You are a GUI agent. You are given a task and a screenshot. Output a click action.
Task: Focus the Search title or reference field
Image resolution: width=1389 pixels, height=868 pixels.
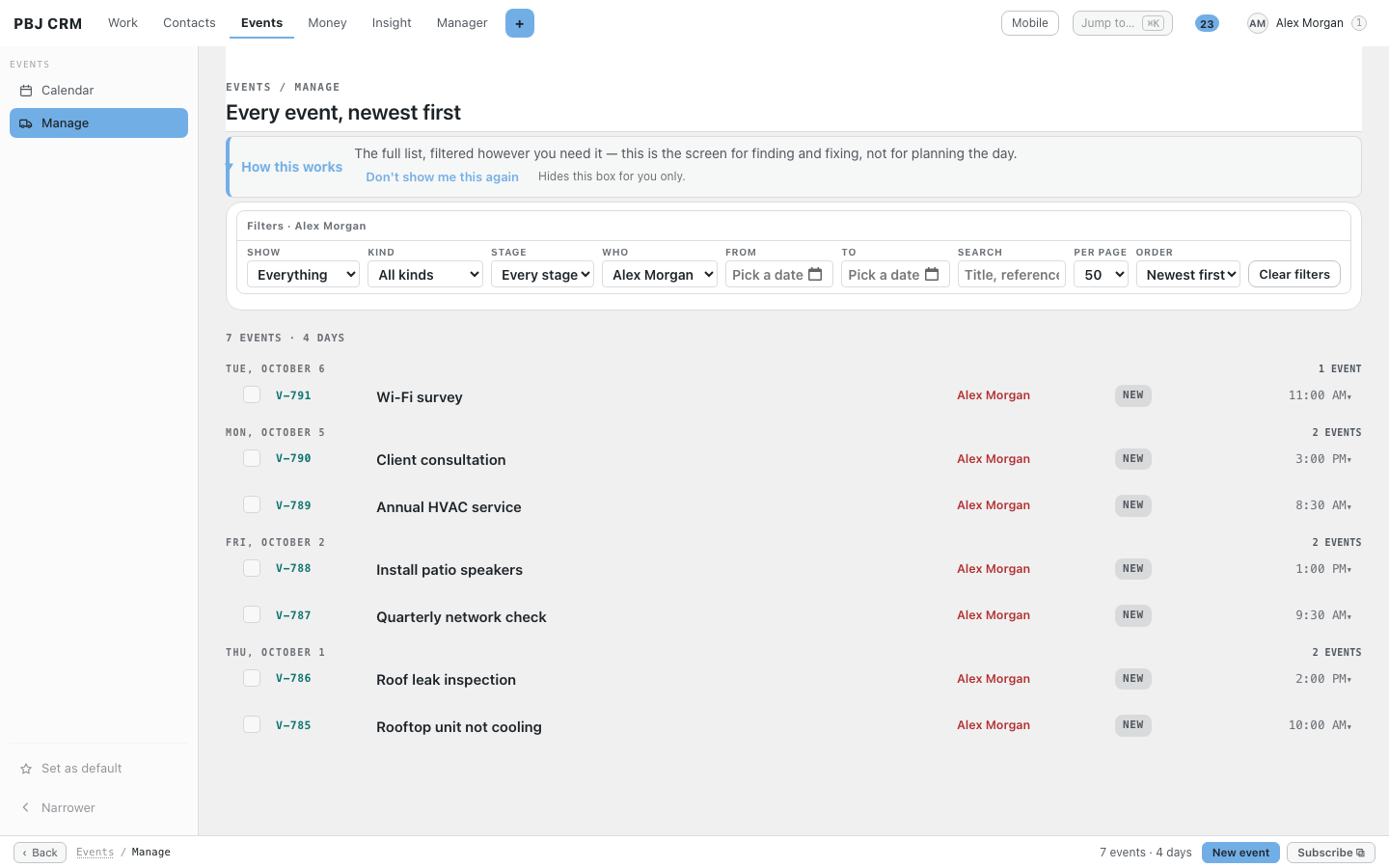click(1012, 275)
